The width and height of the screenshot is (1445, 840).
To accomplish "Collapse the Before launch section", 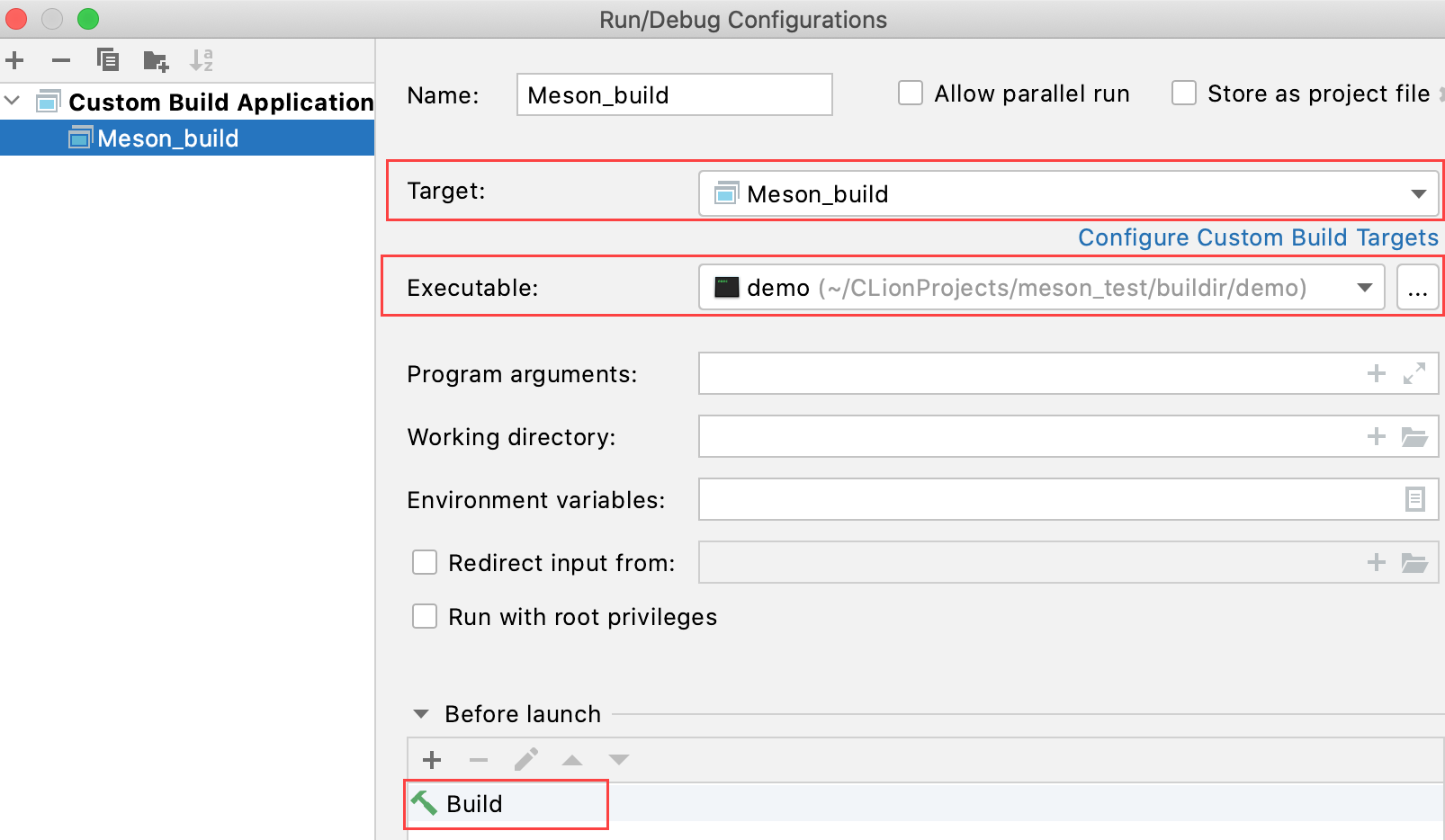I will coord(420,713).
